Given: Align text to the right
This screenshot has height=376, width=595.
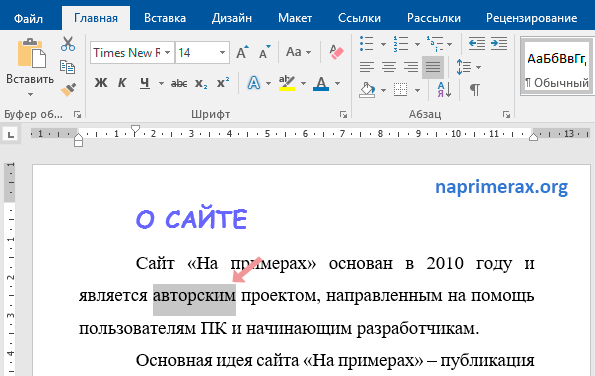Looking at the screenshot, I should tap(411, 67).
